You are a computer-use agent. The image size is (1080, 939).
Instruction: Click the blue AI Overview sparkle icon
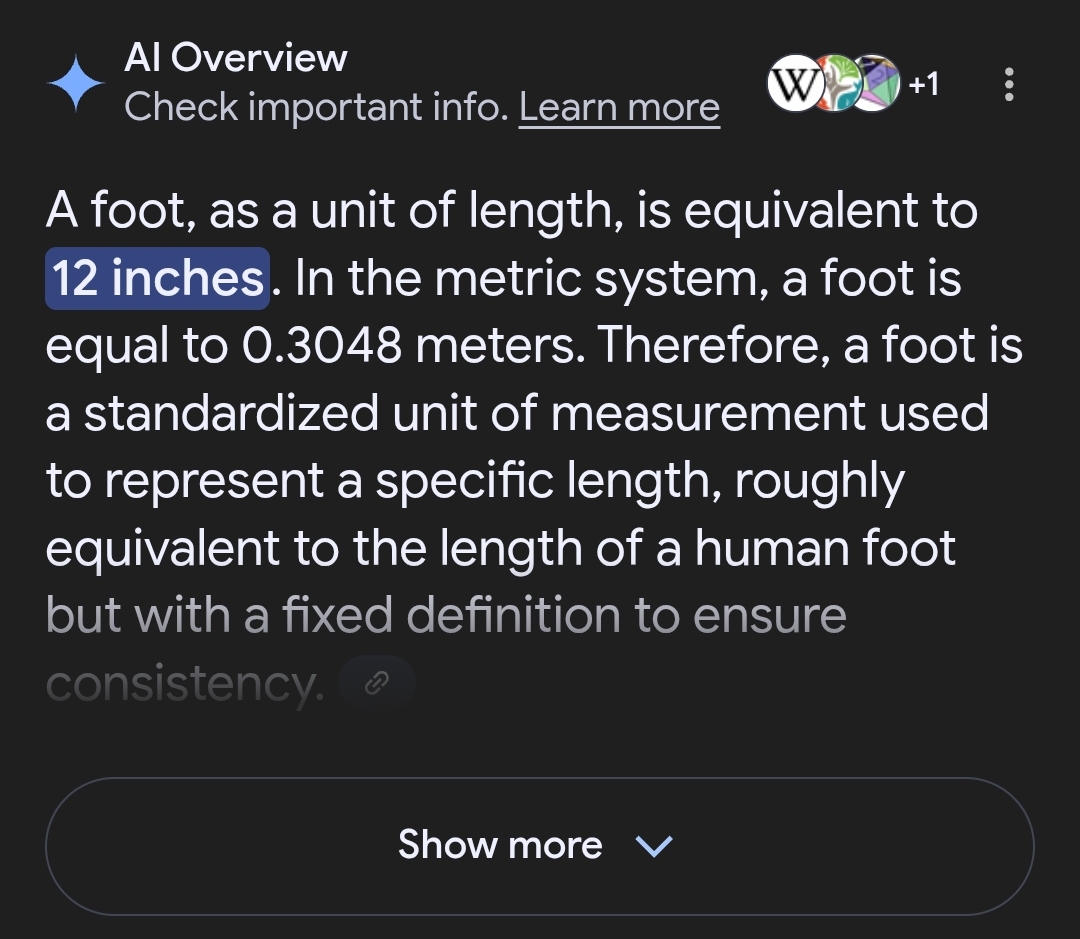coord(76,83)
